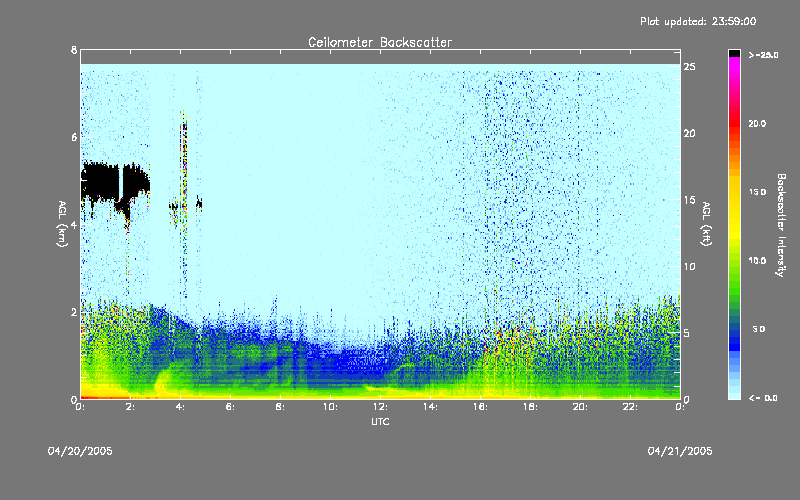Click the "18:" tick on the UTC axis
The image size is (800, 500).
[530, 407]
